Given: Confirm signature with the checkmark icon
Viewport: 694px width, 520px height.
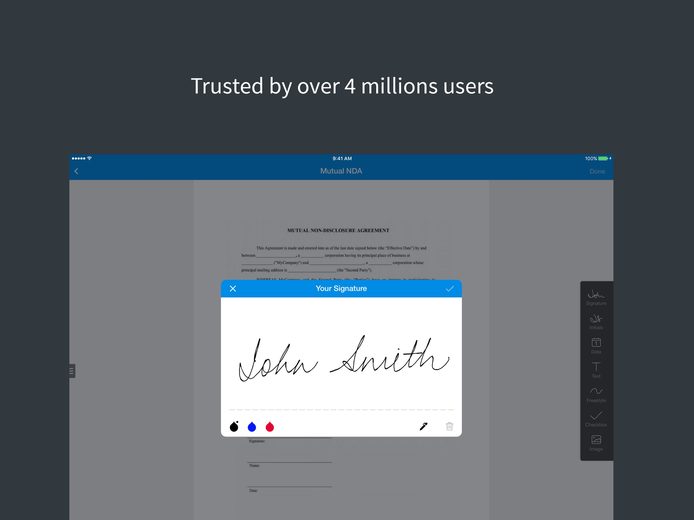Looking at the screenshot, I should tap(450, 289).
